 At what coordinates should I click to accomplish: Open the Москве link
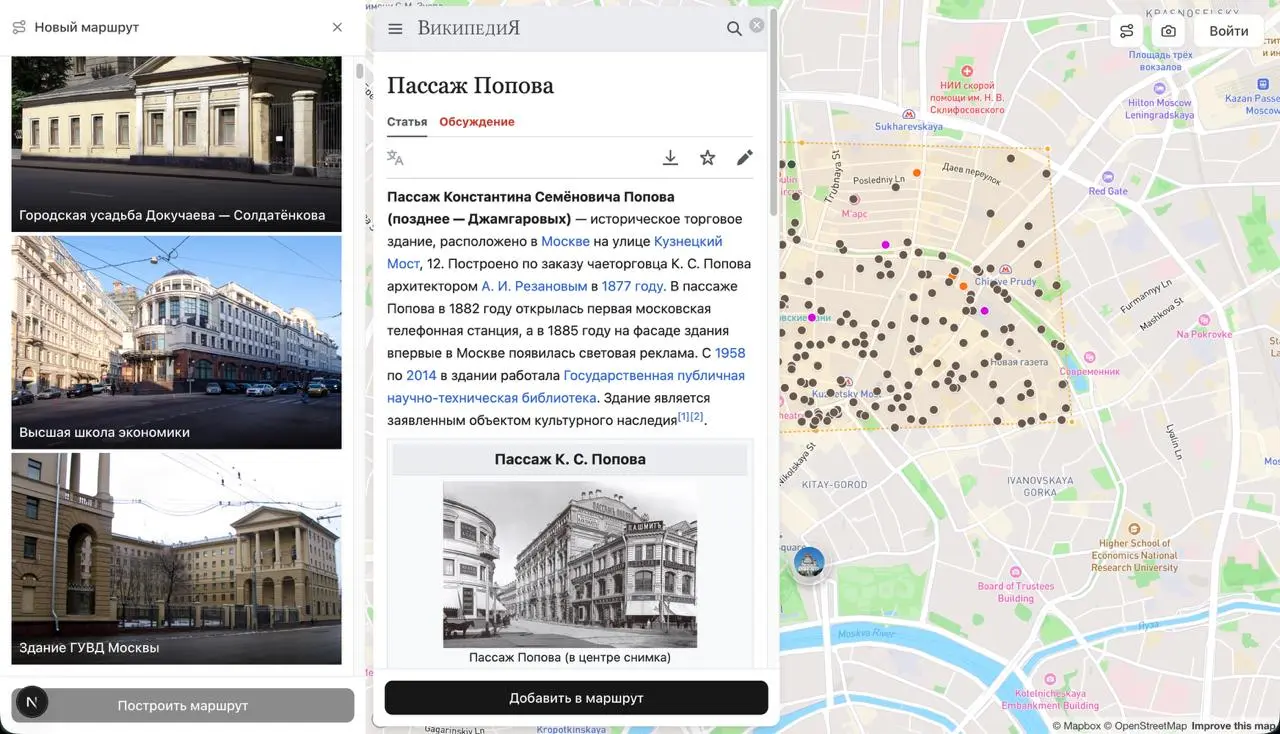pos(566,241)
